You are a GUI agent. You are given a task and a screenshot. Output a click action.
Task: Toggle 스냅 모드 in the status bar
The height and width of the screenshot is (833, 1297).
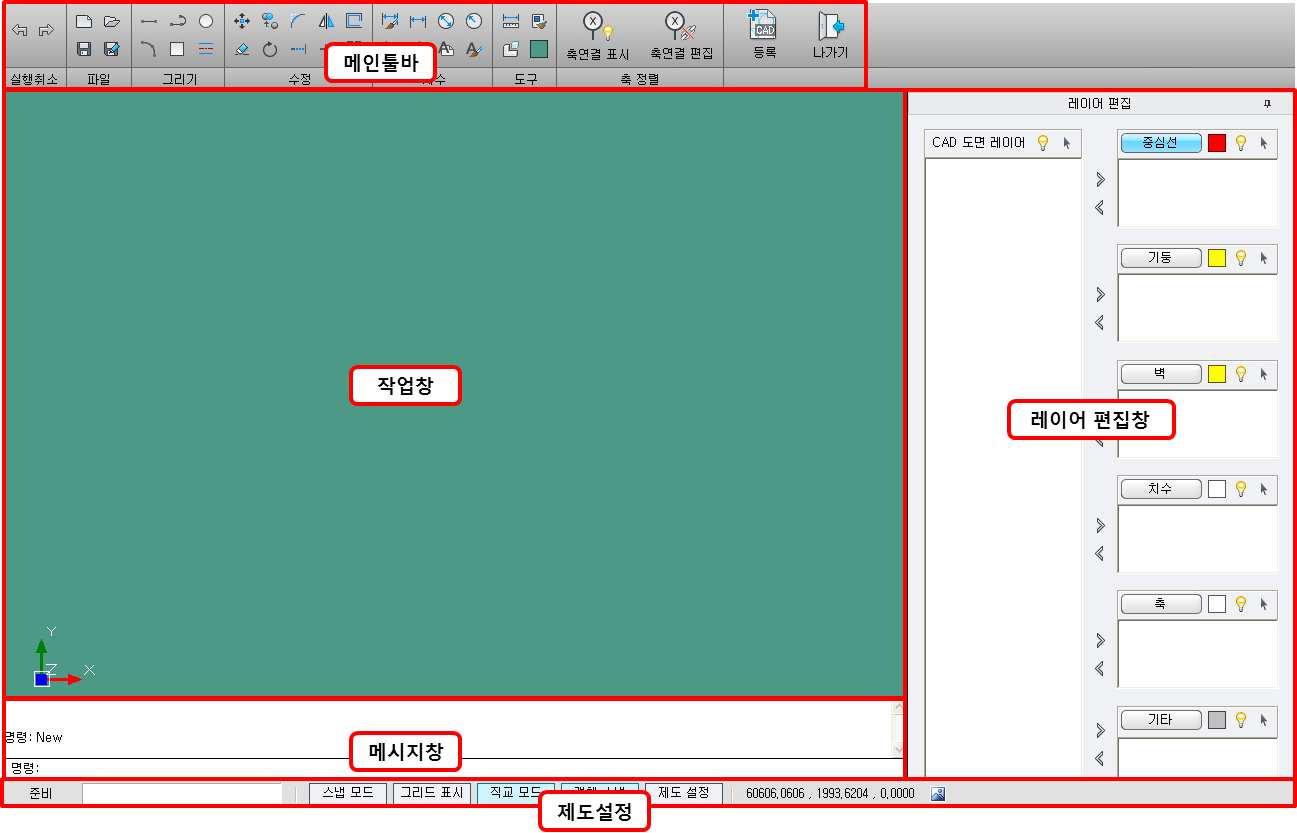point(347,792)
